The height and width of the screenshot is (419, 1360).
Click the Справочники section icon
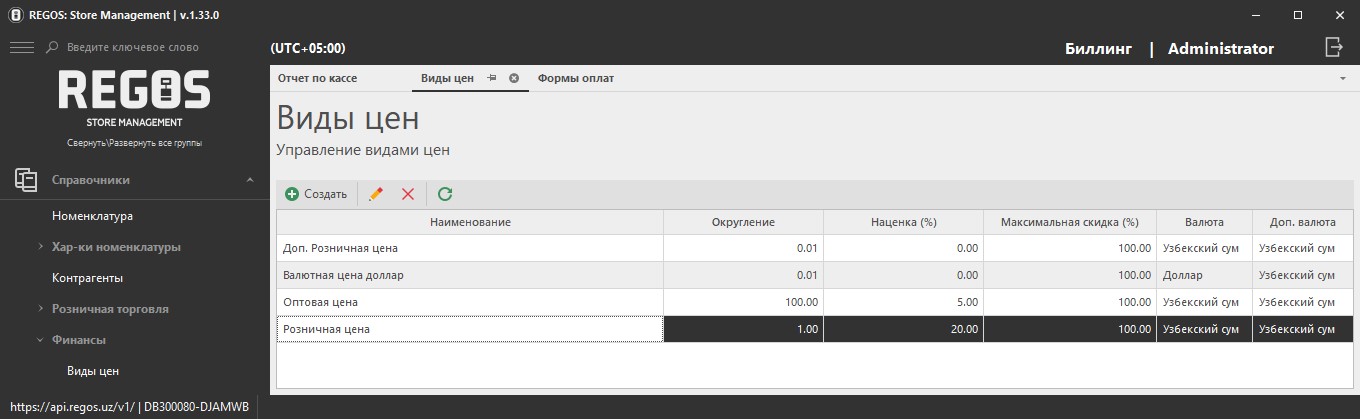26,180
